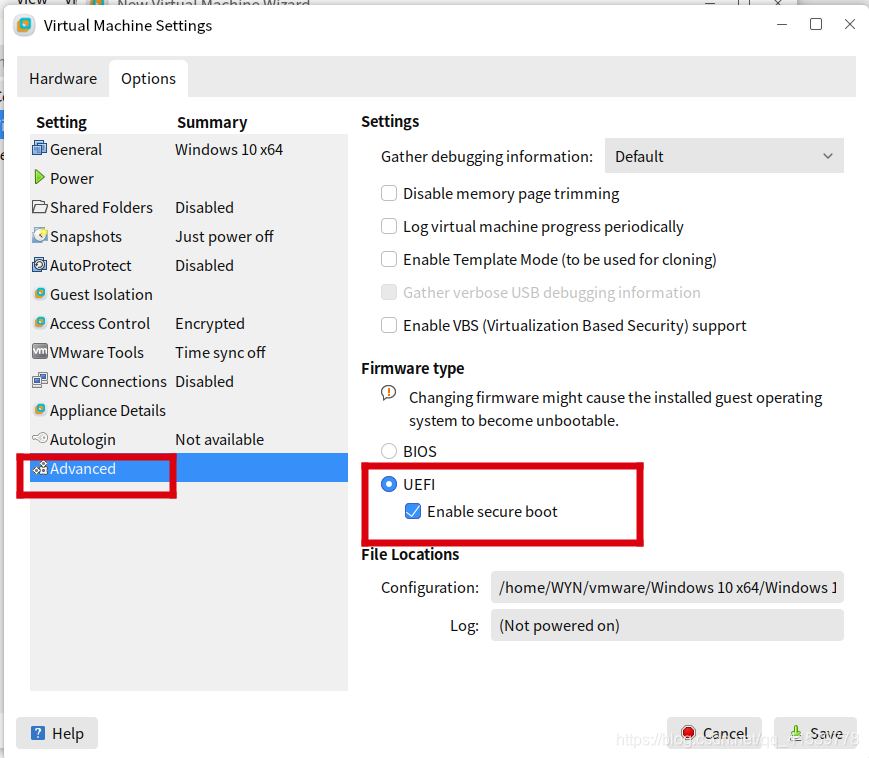Select Autologin setting row

[x=189, y=439]
